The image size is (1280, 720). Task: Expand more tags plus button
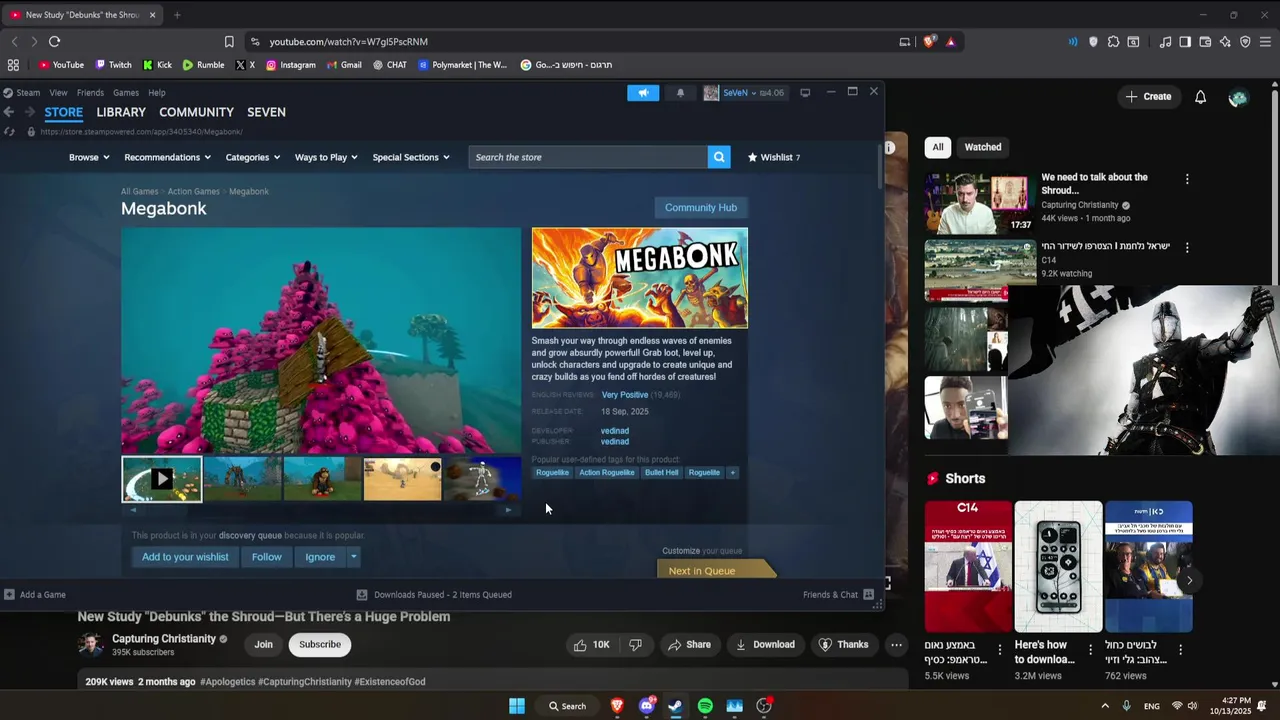pos(732,472)
